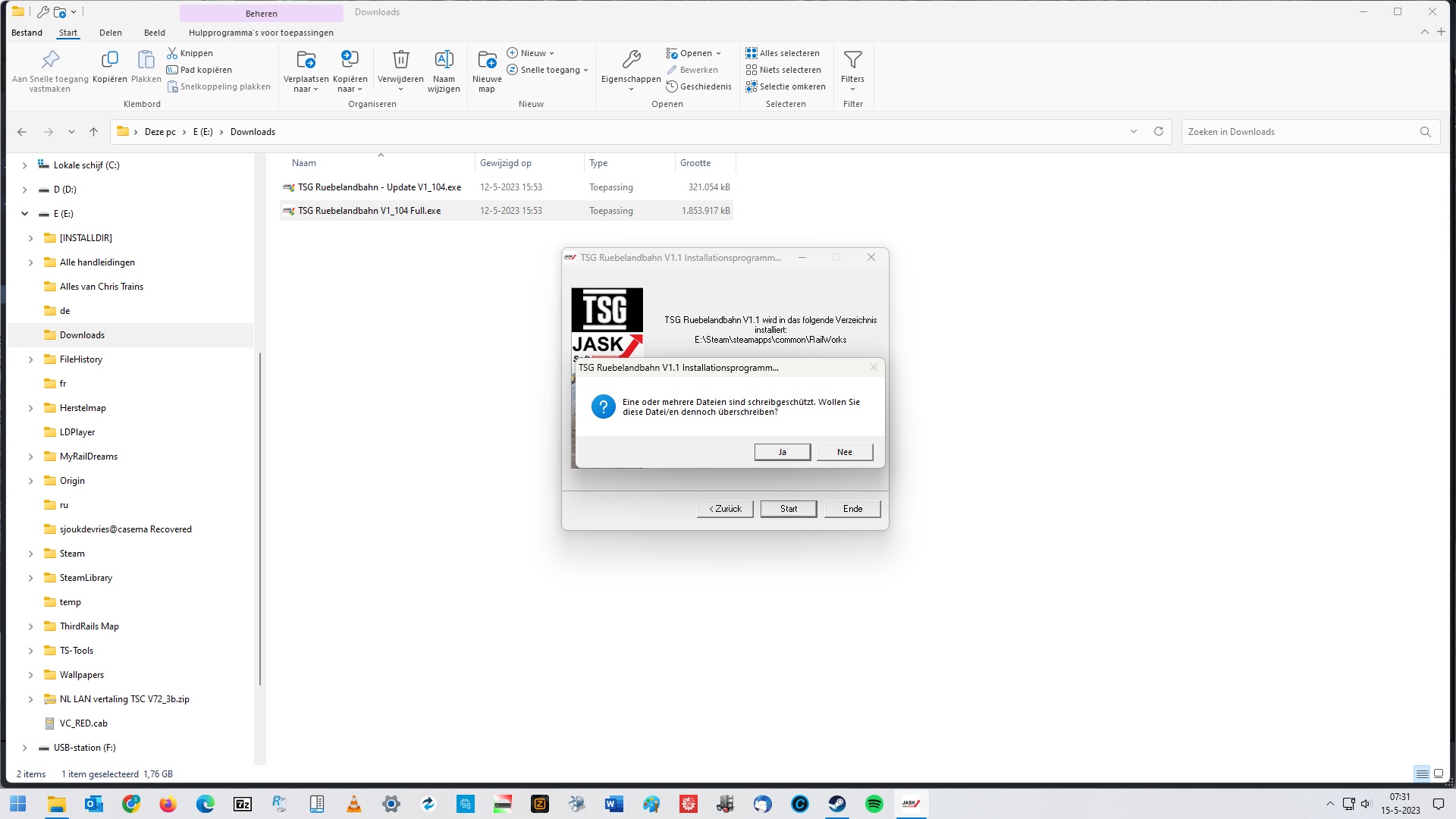Click the Spotify taskbar icon

873,803
